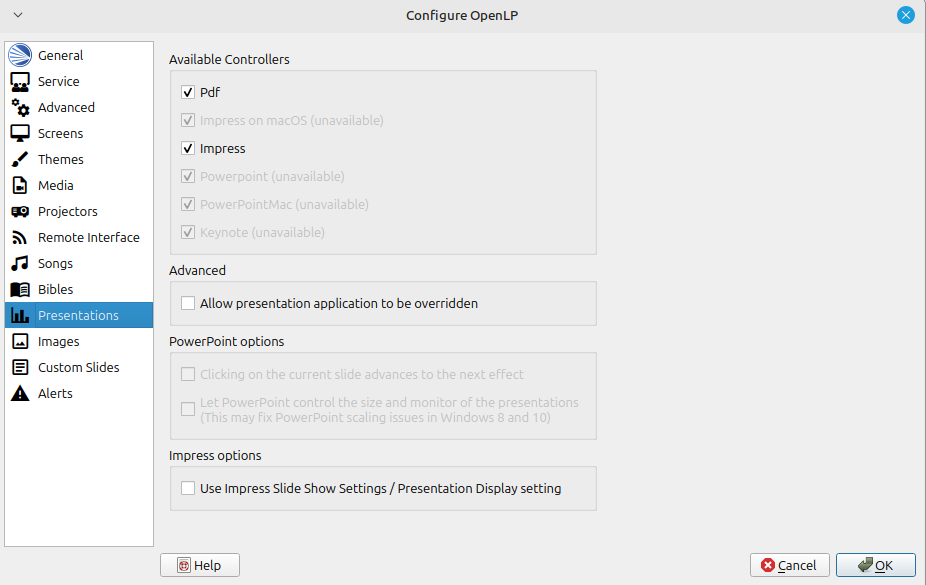The image size is (926, 585).
Task: Click the Alerts warning triangle icon
Action: point(20,394)
